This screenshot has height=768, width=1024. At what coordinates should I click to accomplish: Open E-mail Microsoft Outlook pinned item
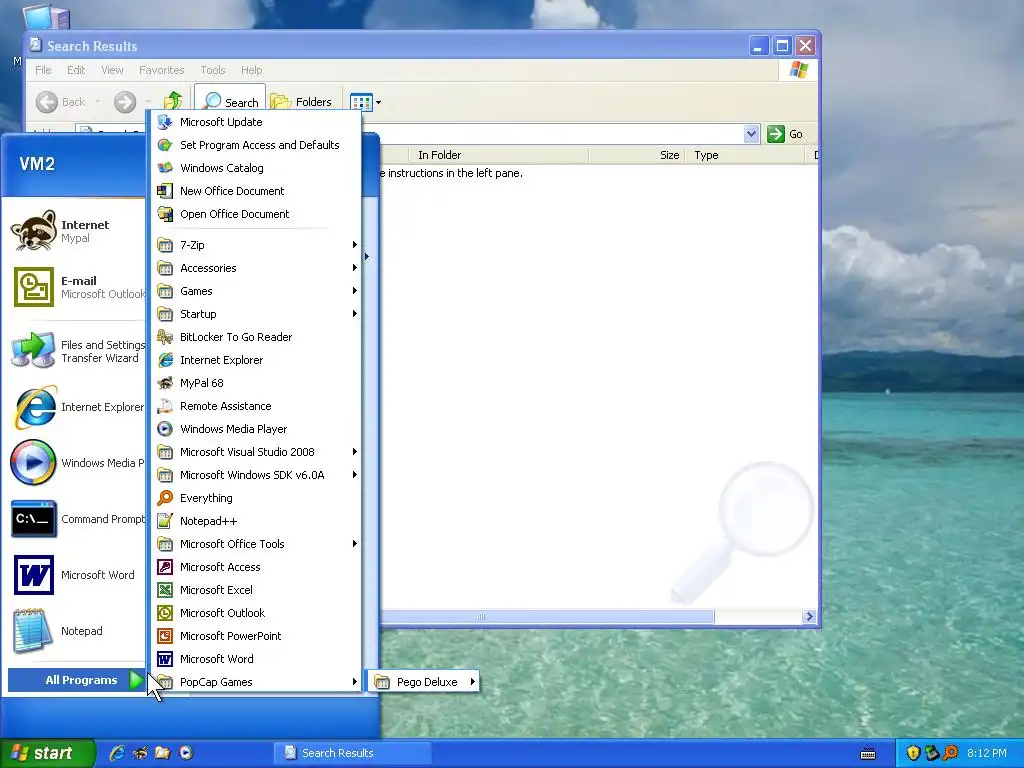(75, 287)
